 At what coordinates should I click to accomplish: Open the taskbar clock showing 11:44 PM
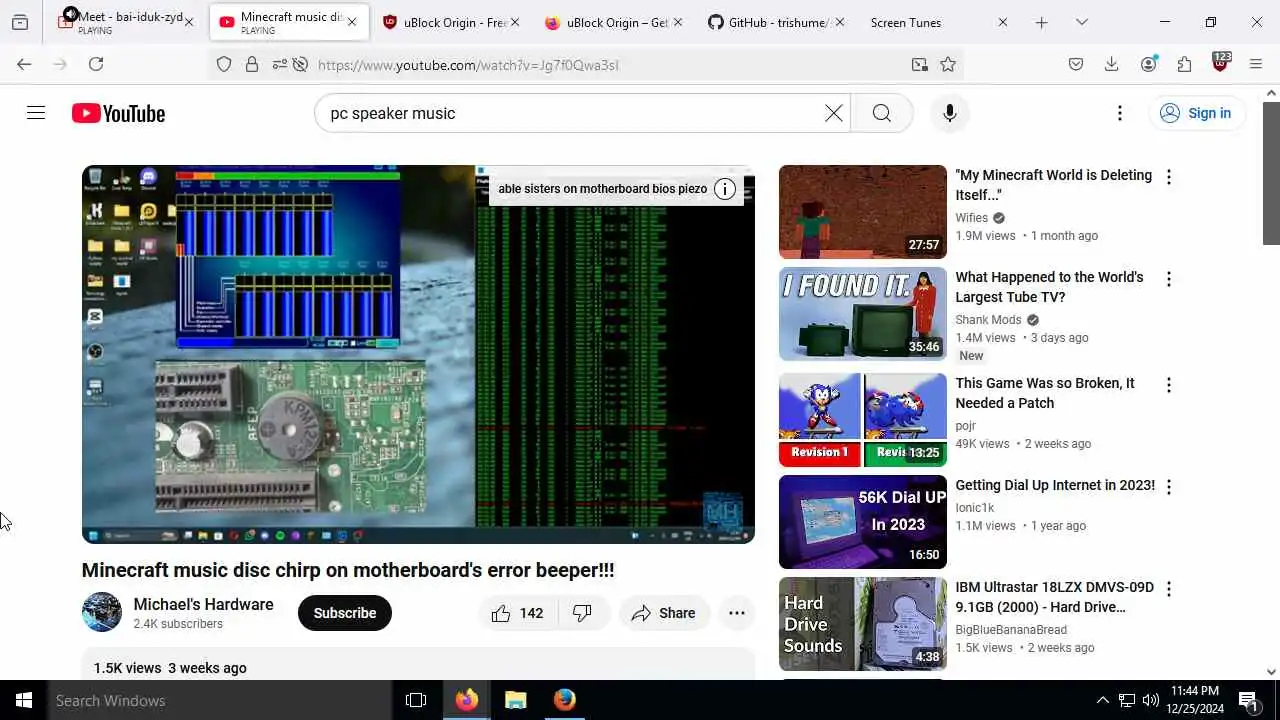pos(1195,700)
